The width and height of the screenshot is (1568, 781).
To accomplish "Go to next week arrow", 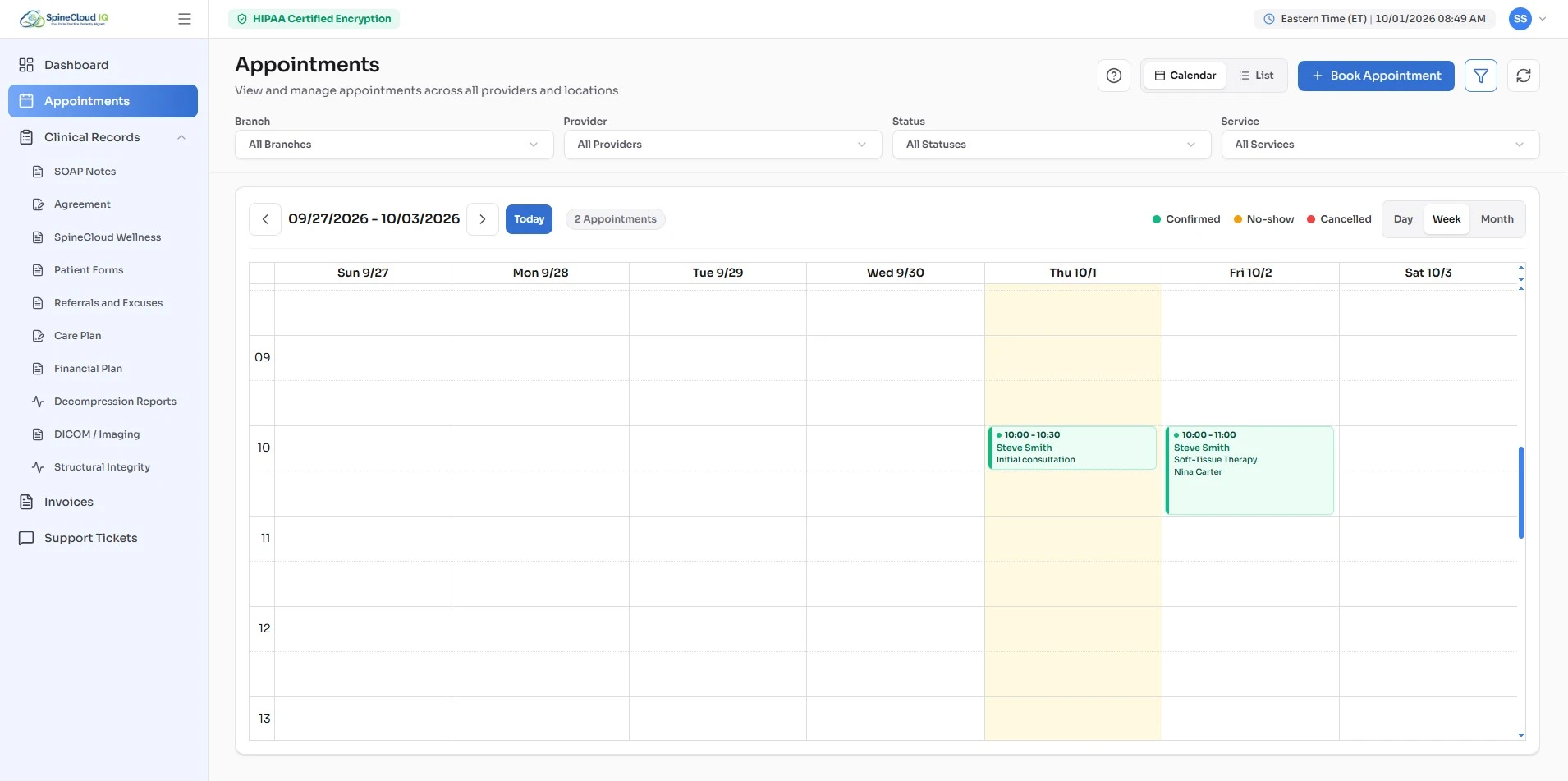I will 483,219.
